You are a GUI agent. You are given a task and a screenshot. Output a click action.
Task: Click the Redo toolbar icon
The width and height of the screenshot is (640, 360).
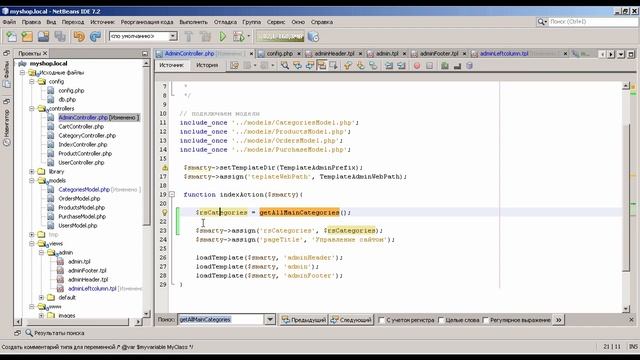click(95, 37)
